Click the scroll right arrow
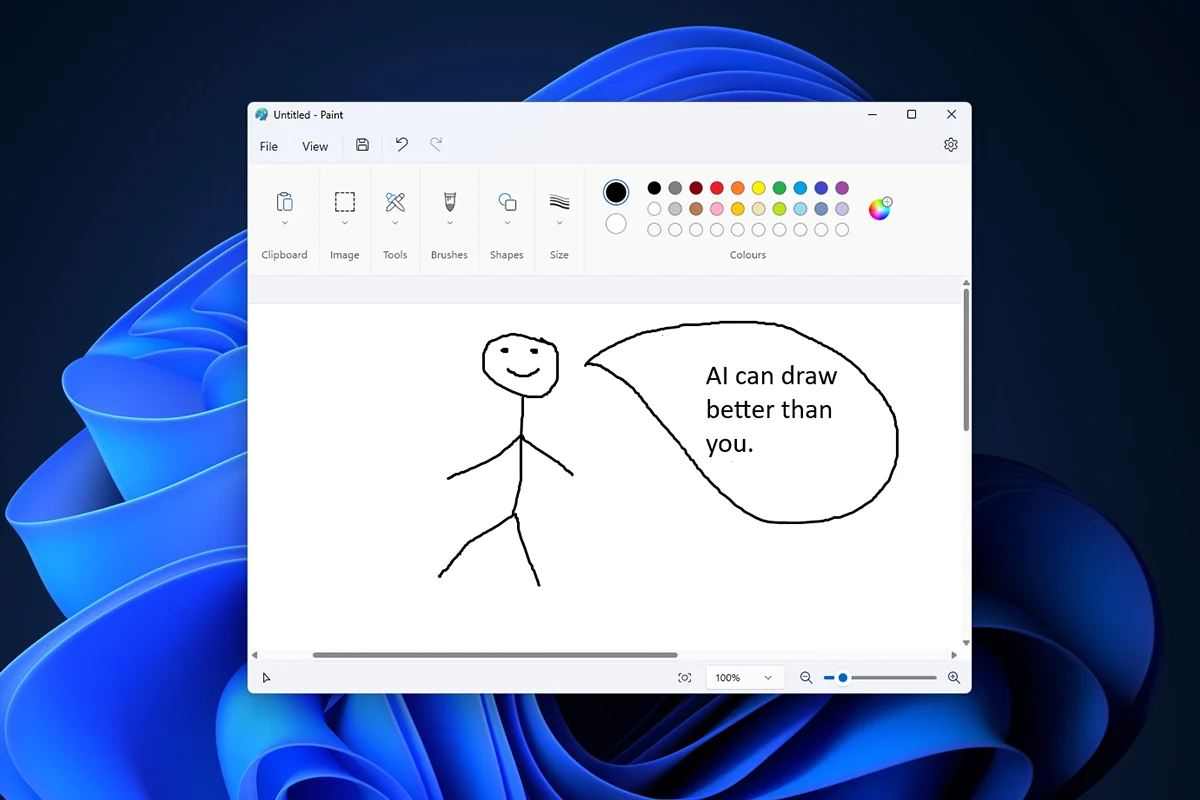The width and height of the screenshot is (1200, 800). (953, 655)
